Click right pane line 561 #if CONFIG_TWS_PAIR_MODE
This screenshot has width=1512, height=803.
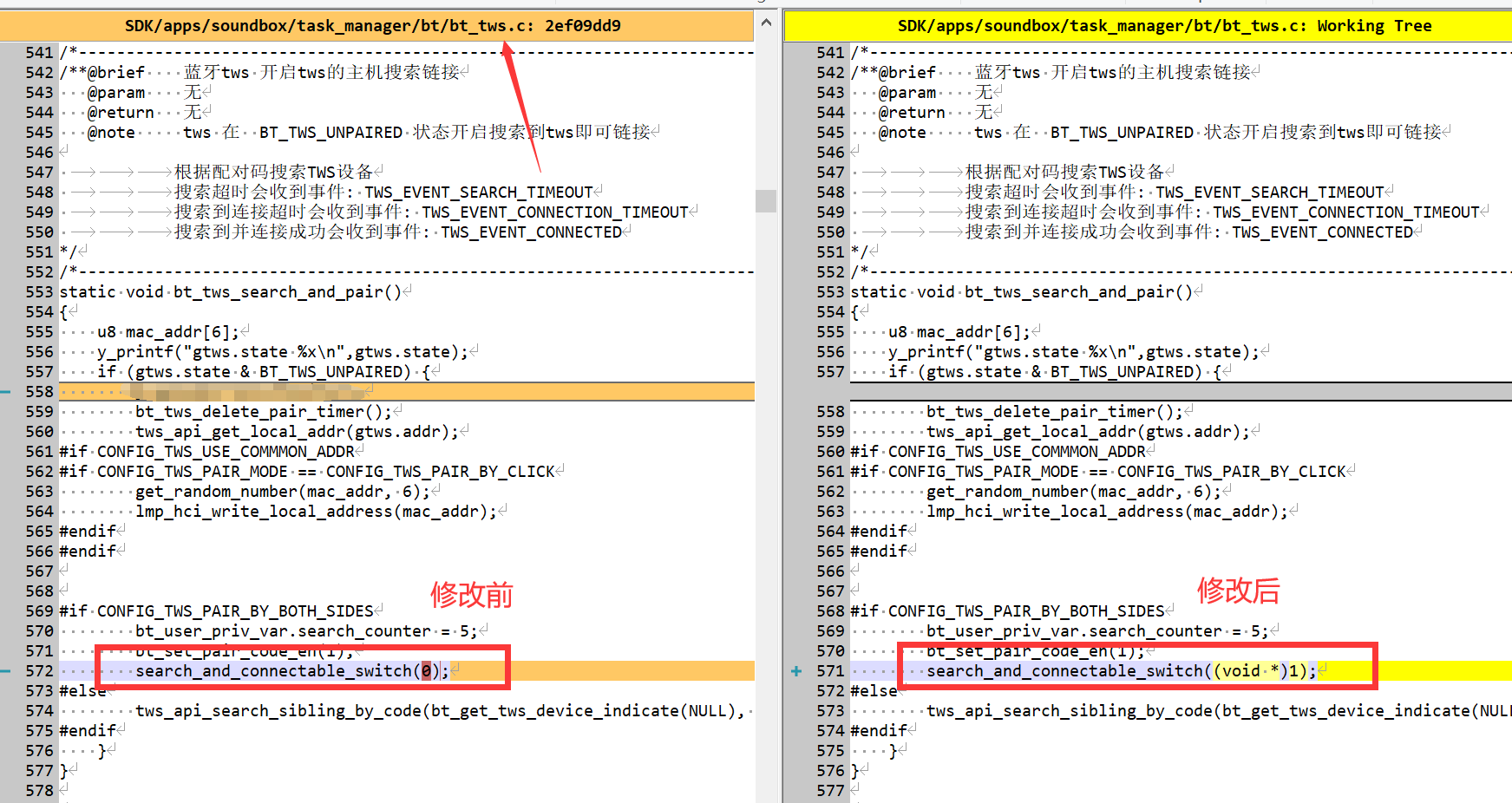[1098, 472]
